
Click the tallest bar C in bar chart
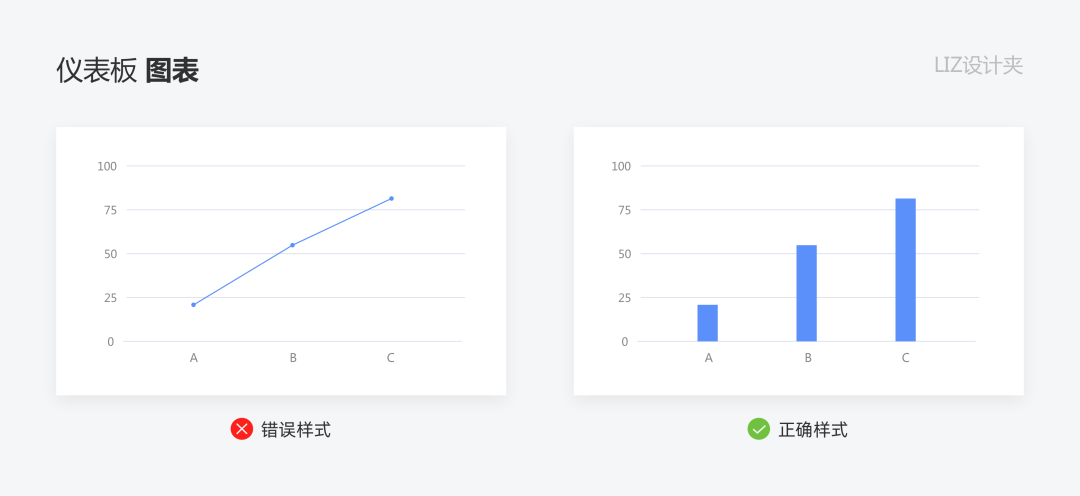tap(905, 270)
